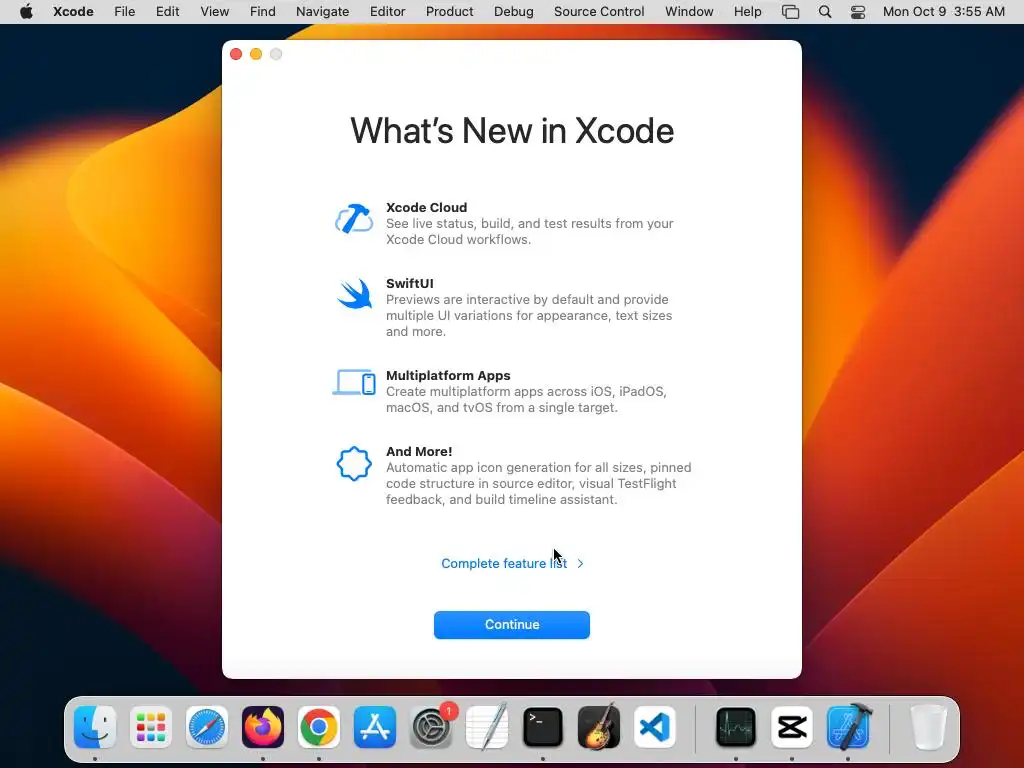This screenshot has height=768, width=1024.
Task: Launch Google Chrome from the Dock
Action: (x=319, y=727)
